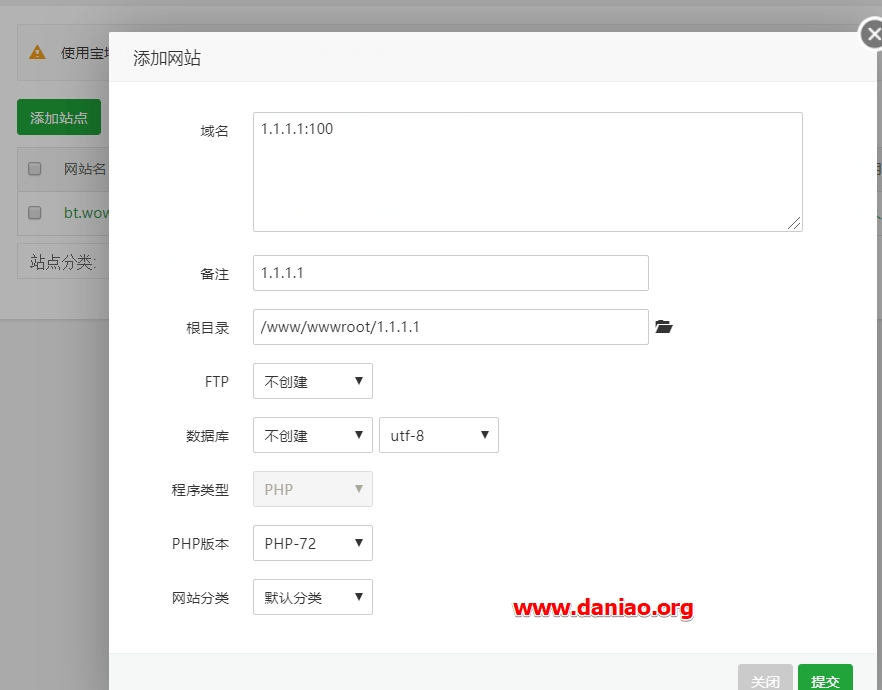The height and width of the screenshot is (690, 882).
Task: Click the green 添加站点 button
Action: 59,117
